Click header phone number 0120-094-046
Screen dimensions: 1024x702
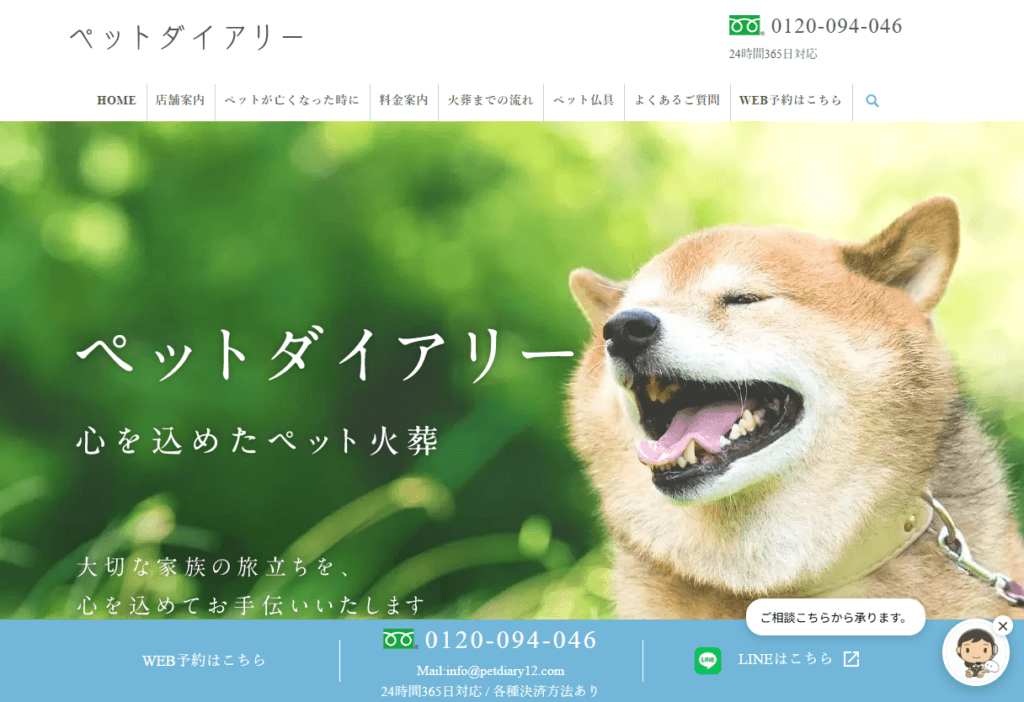point(837,26)
